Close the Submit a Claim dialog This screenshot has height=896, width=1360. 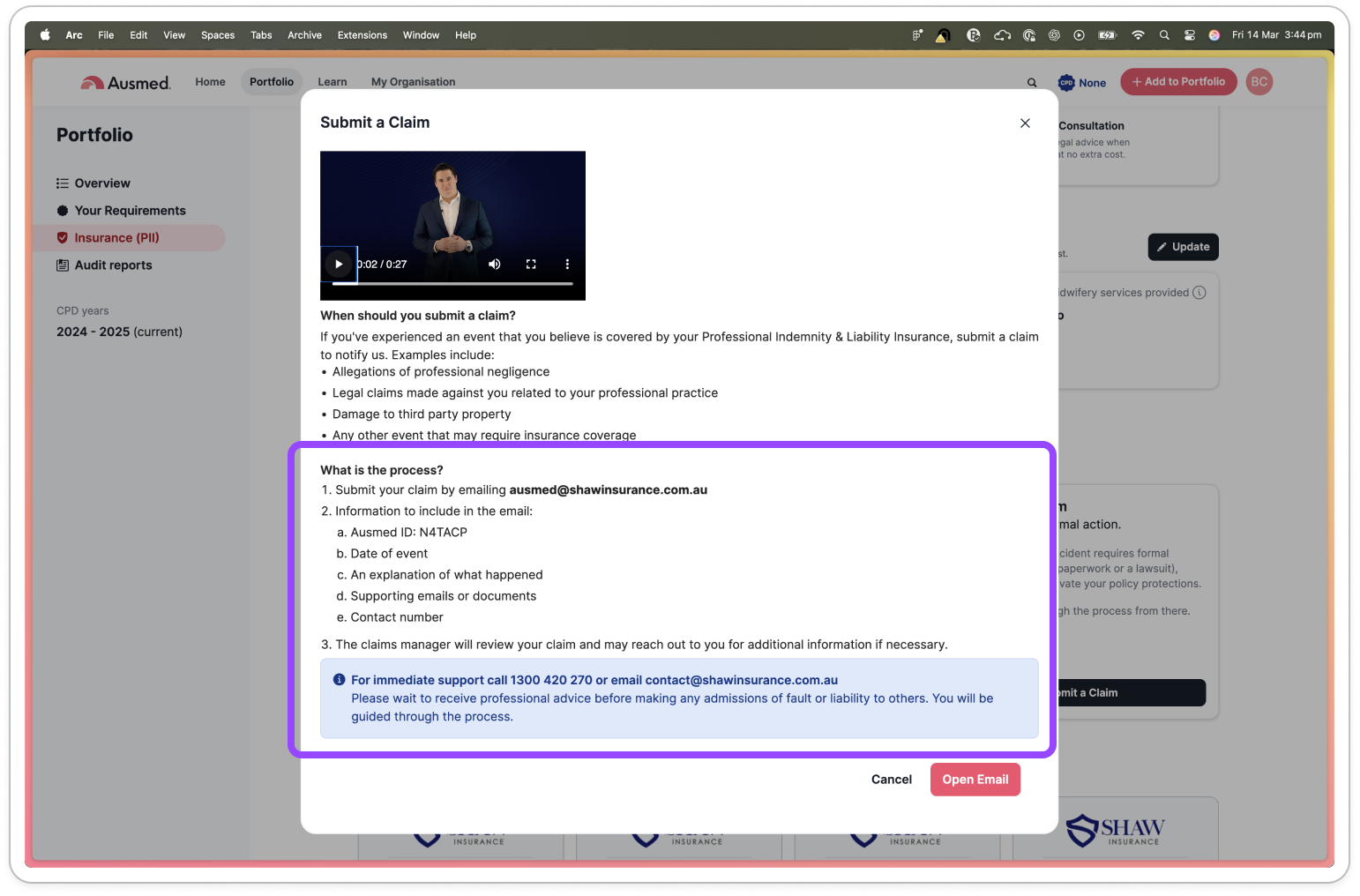coord(1025,123)
